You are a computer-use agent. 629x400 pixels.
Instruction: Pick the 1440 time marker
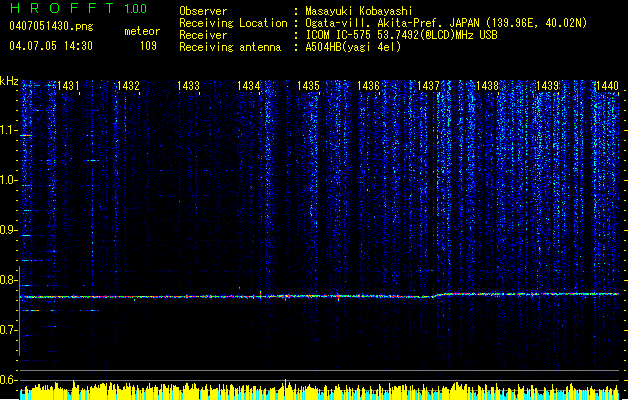[x=606, y=87]
